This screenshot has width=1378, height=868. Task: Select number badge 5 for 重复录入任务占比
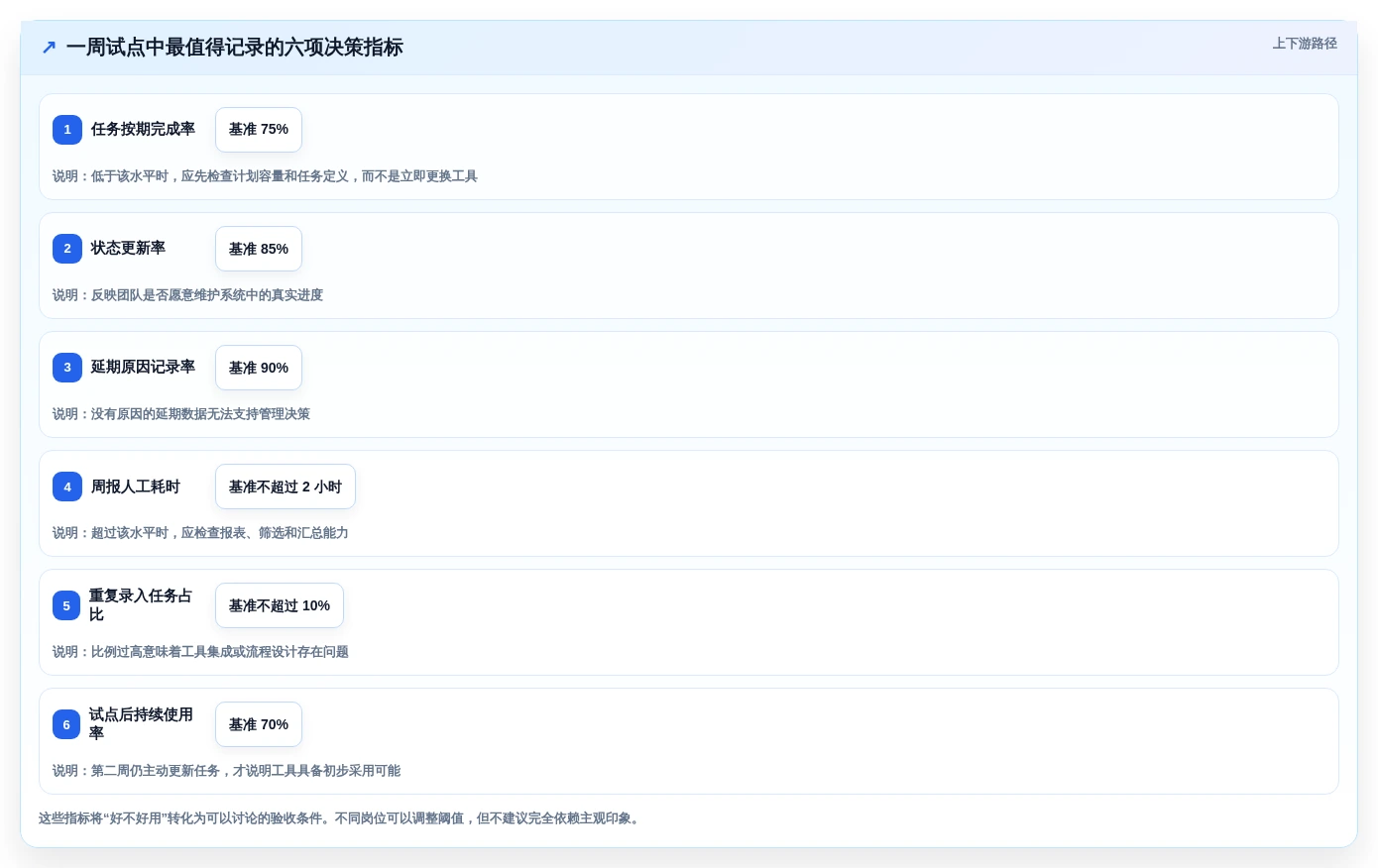pyautogui.click(x=66, y=605)
